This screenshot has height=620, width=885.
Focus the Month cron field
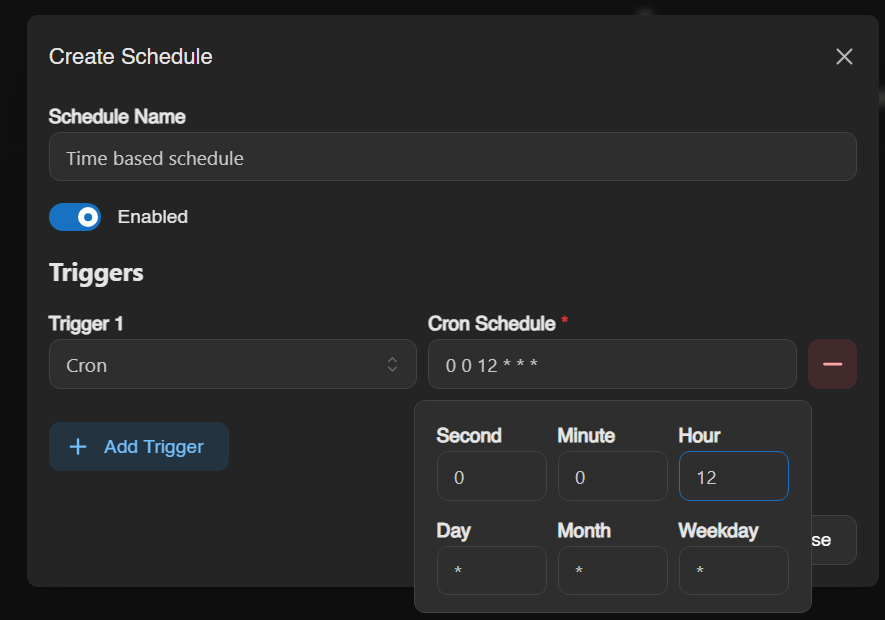[612, 570]
